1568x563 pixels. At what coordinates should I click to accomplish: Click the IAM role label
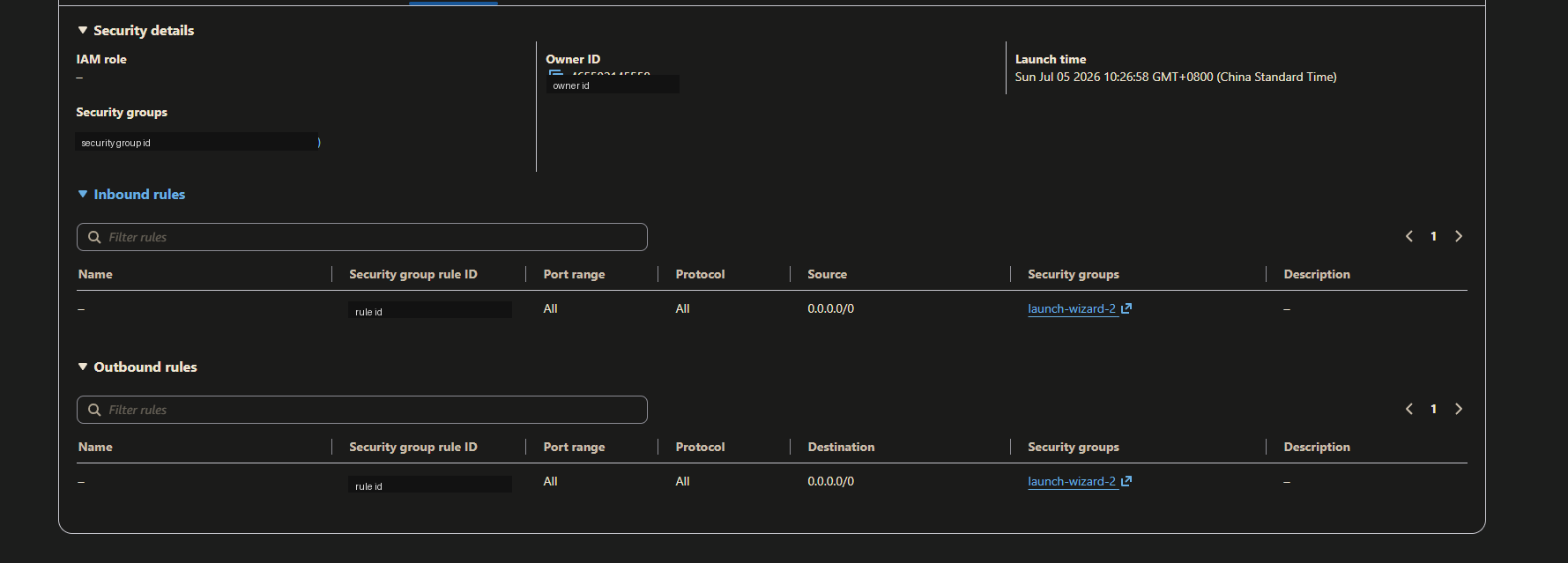pyautogui.click(x=101, y=59)
